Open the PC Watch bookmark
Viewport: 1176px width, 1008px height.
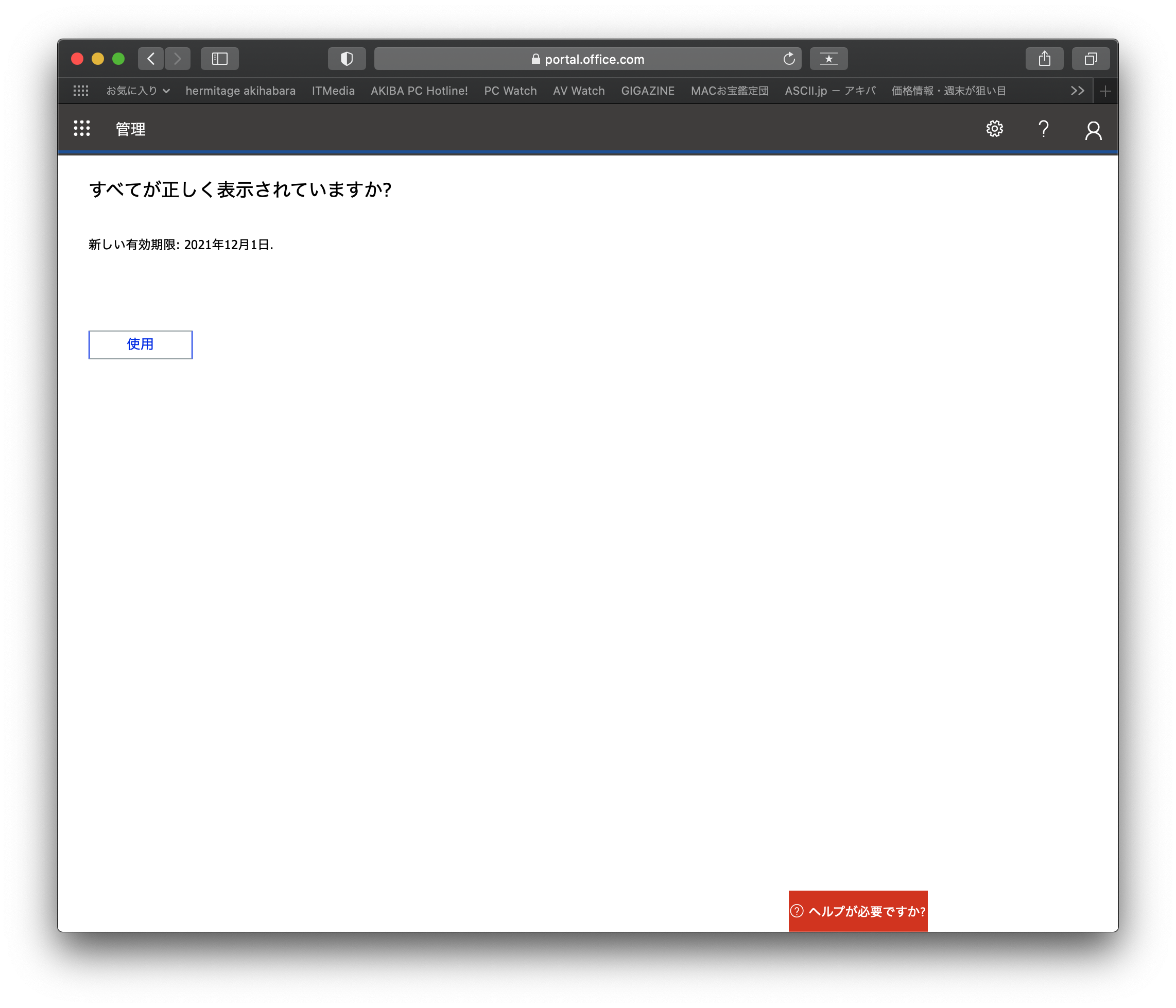click(x=510, y=91)
